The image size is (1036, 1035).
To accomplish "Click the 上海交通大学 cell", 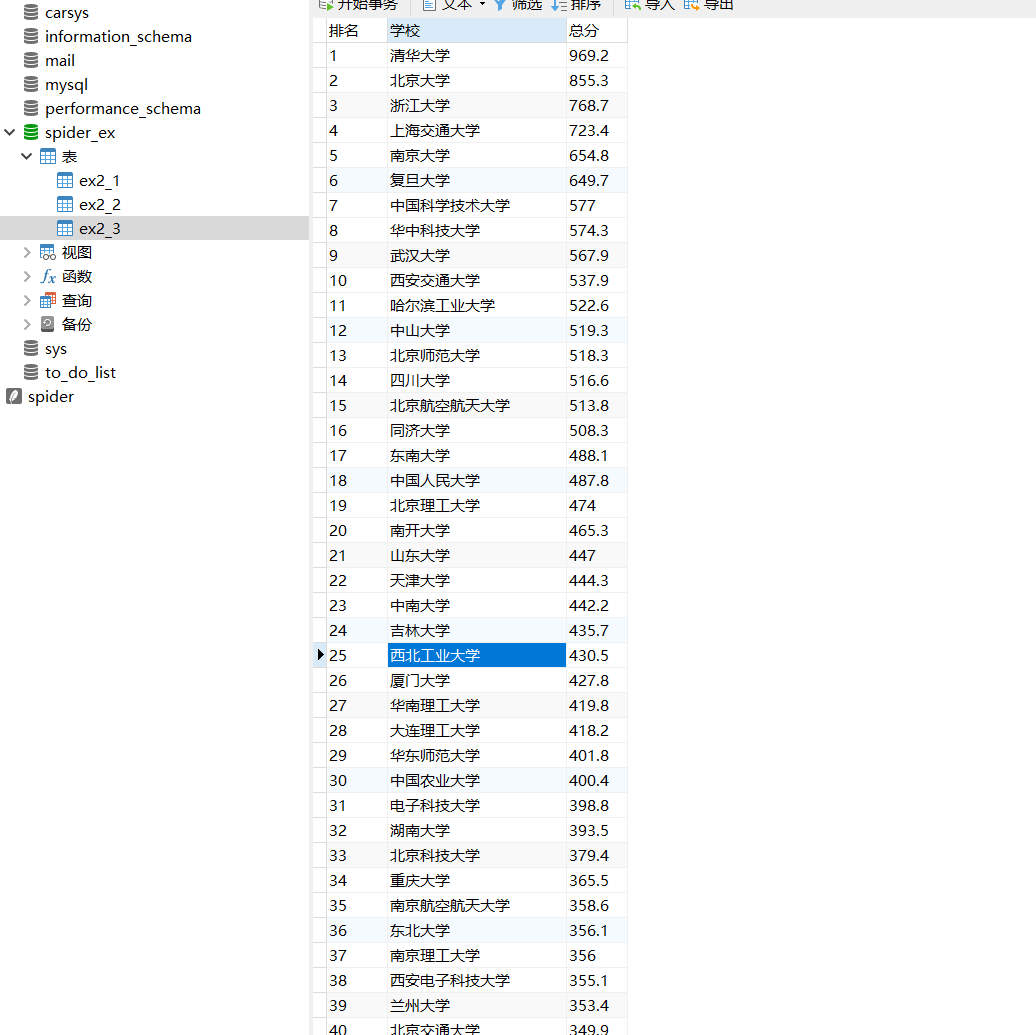I will coord(476,130).
